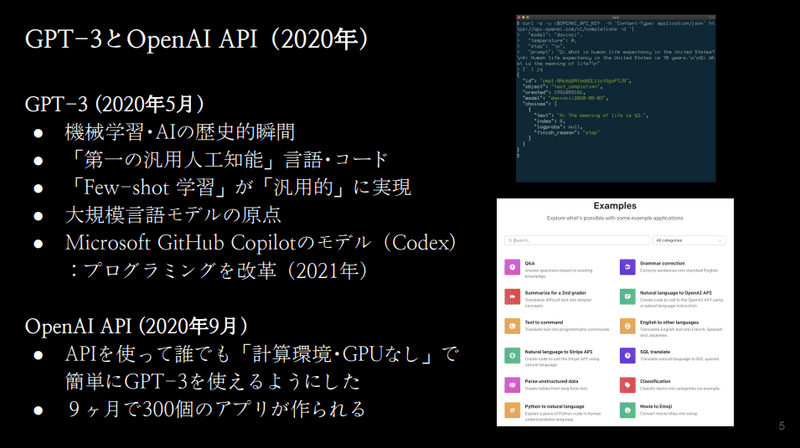Click the Natural language to OpenAI API icon
This screenshot has height=448, width=800.
tap(628, 296)
